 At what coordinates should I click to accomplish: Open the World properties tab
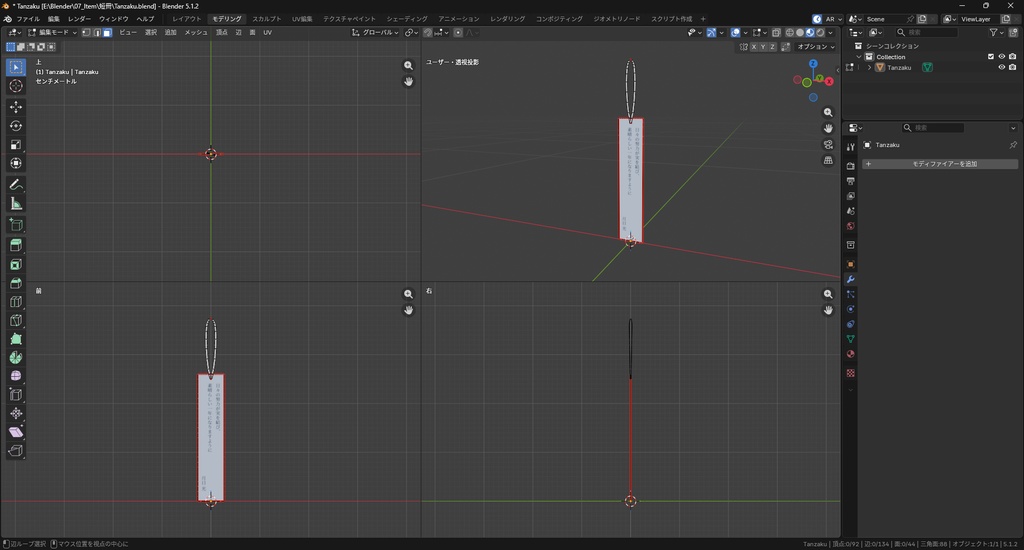click(850, 226)
